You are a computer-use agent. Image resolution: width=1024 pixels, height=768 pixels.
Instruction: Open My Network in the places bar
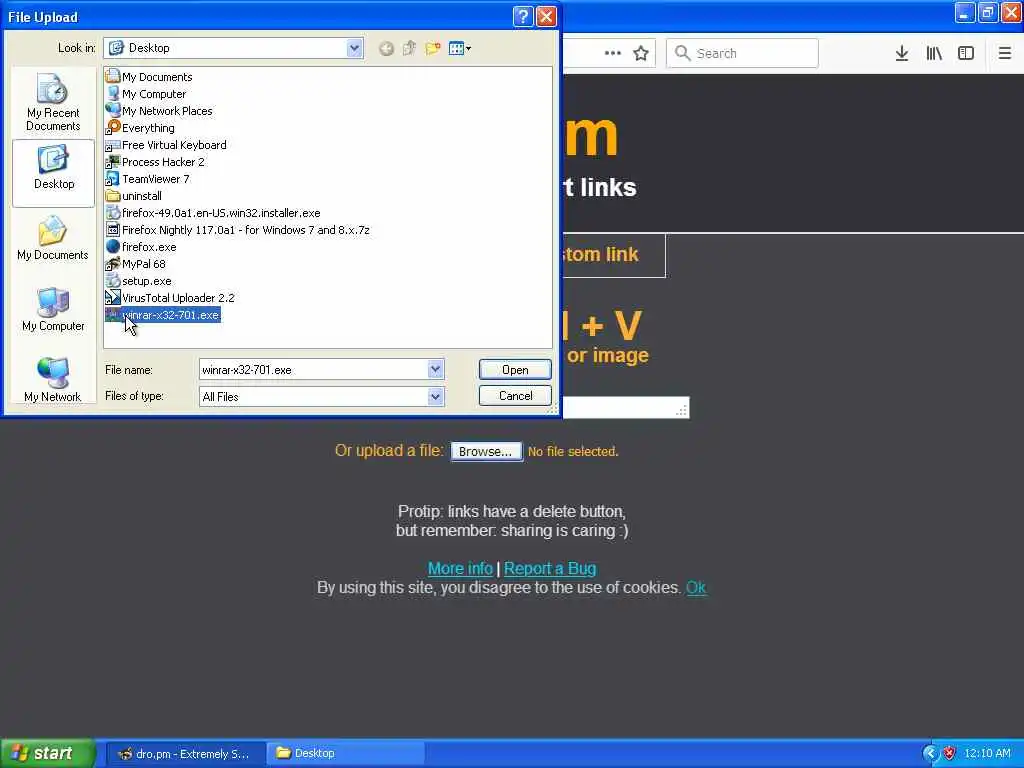53,379
